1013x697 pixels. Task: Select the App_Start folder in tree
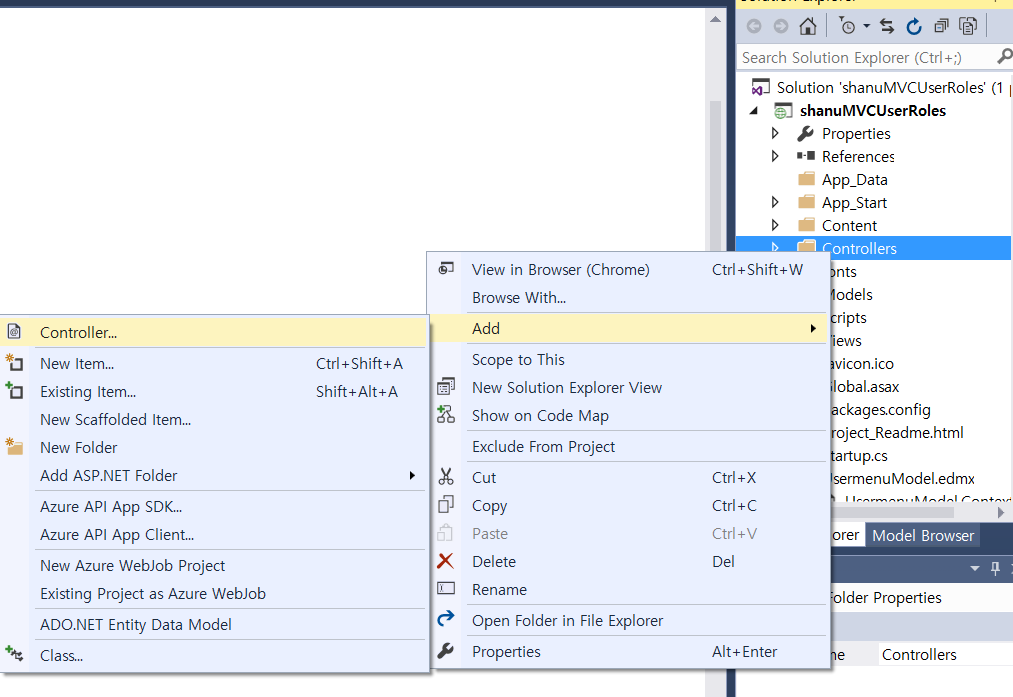[x=854, y=203]
